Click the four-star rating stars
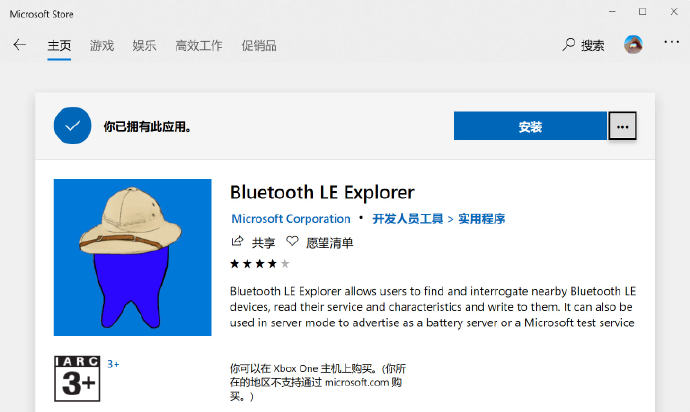This screenshot has height=412, width=690. click(260, 264)
